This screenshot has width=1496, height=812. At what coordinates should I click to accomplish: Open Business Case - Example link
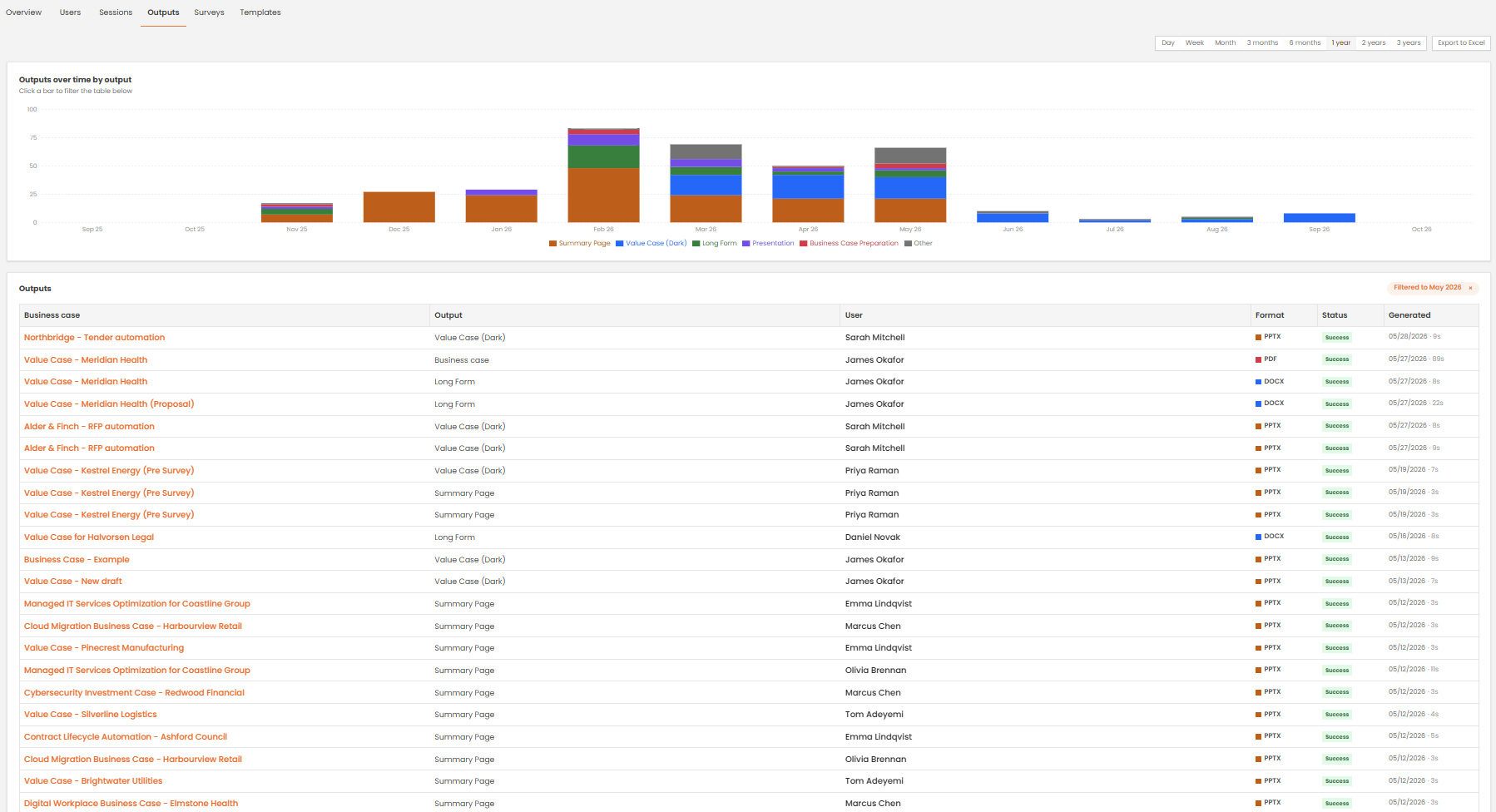pyautogui.click(x=77, y=559)
